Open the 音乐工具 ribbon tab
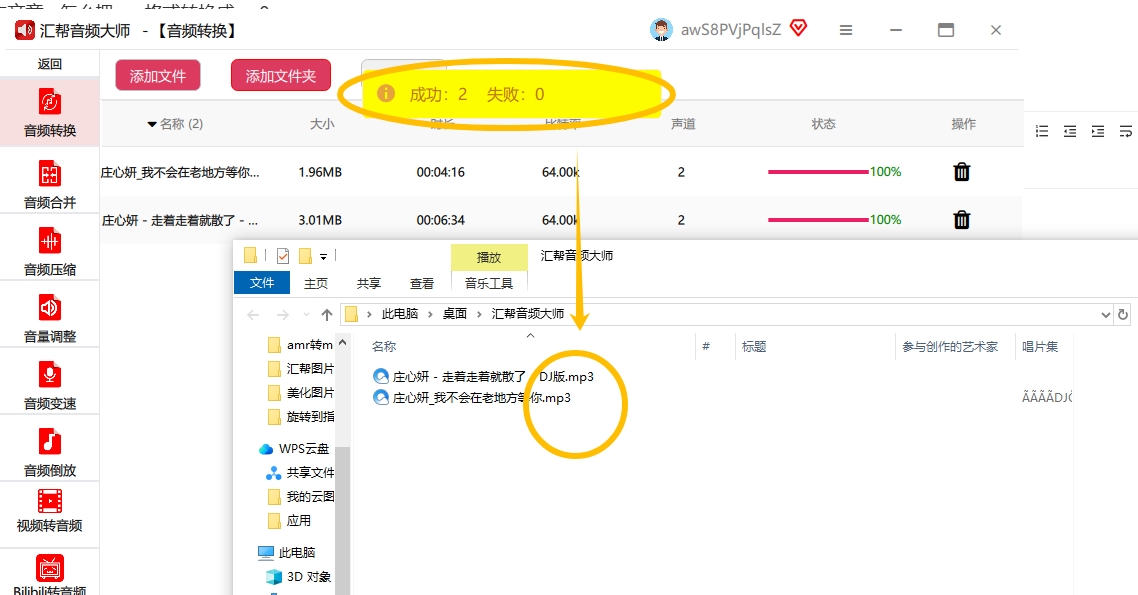 click(488, 283)
